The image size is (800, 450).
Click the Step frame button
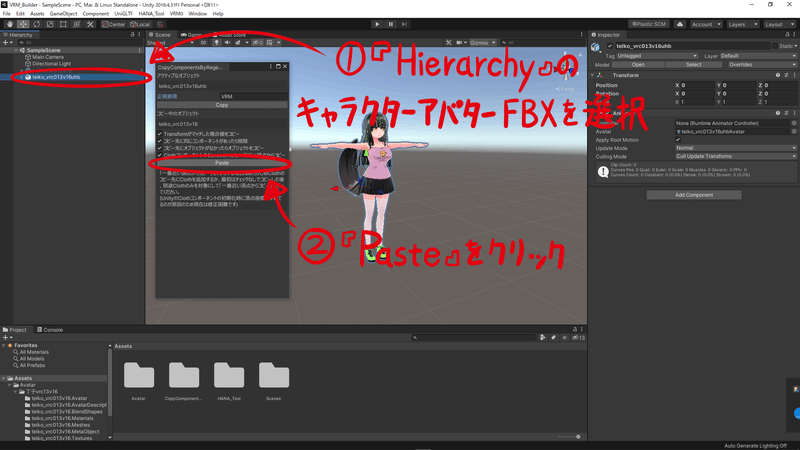tap(404, 24)
